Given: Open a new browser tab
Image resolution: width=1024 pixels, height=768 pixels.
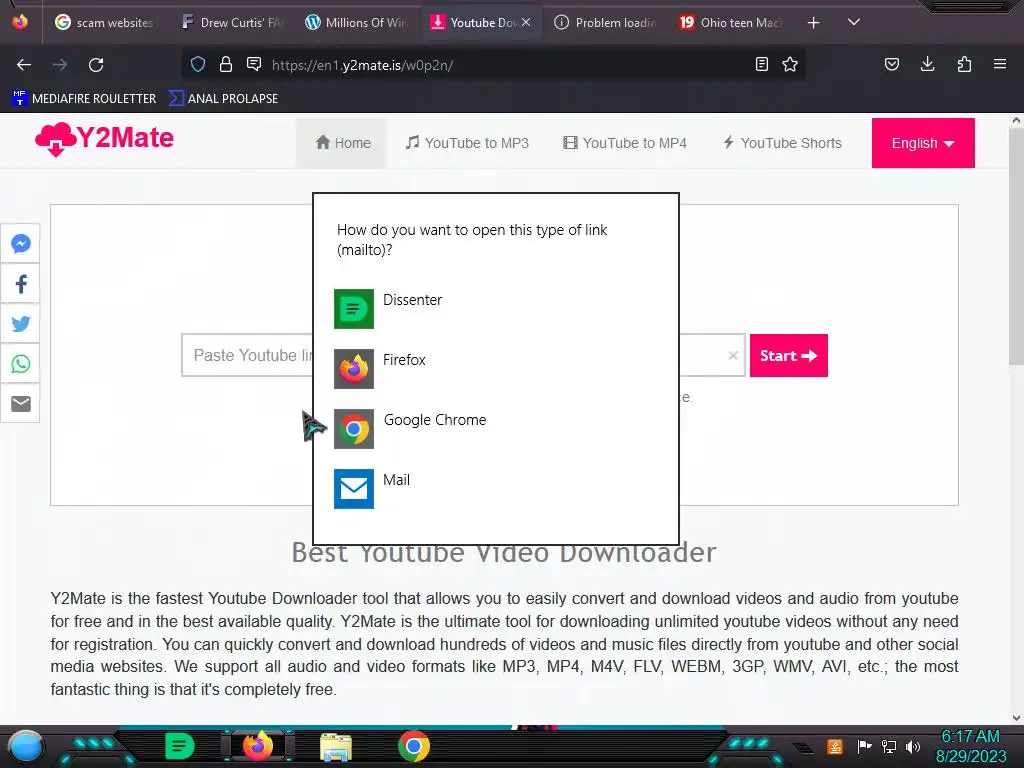Looking at the screenshot, I should click(813, 23).
